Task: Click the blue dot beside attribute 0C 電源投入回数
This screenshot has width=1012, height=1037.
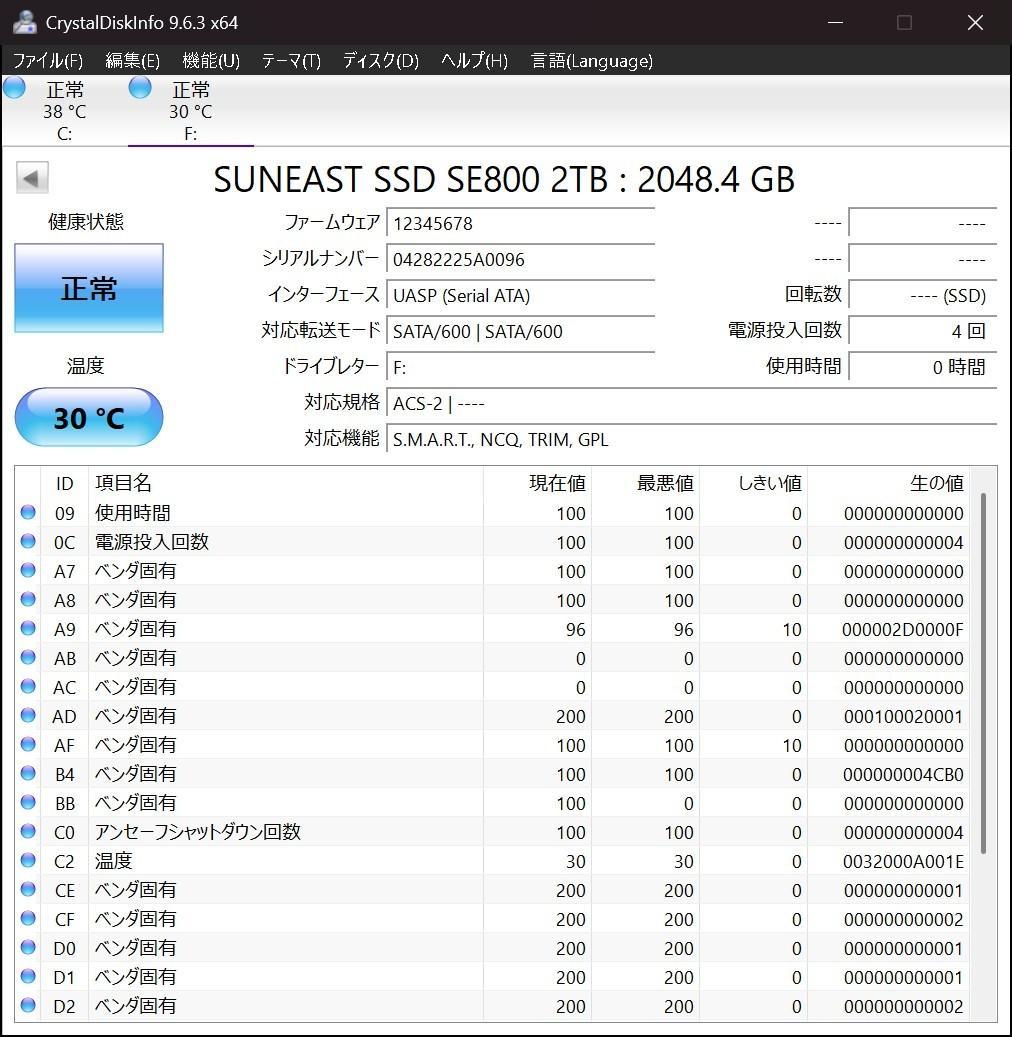Action: pyautogui.click(x=28, y=542)
